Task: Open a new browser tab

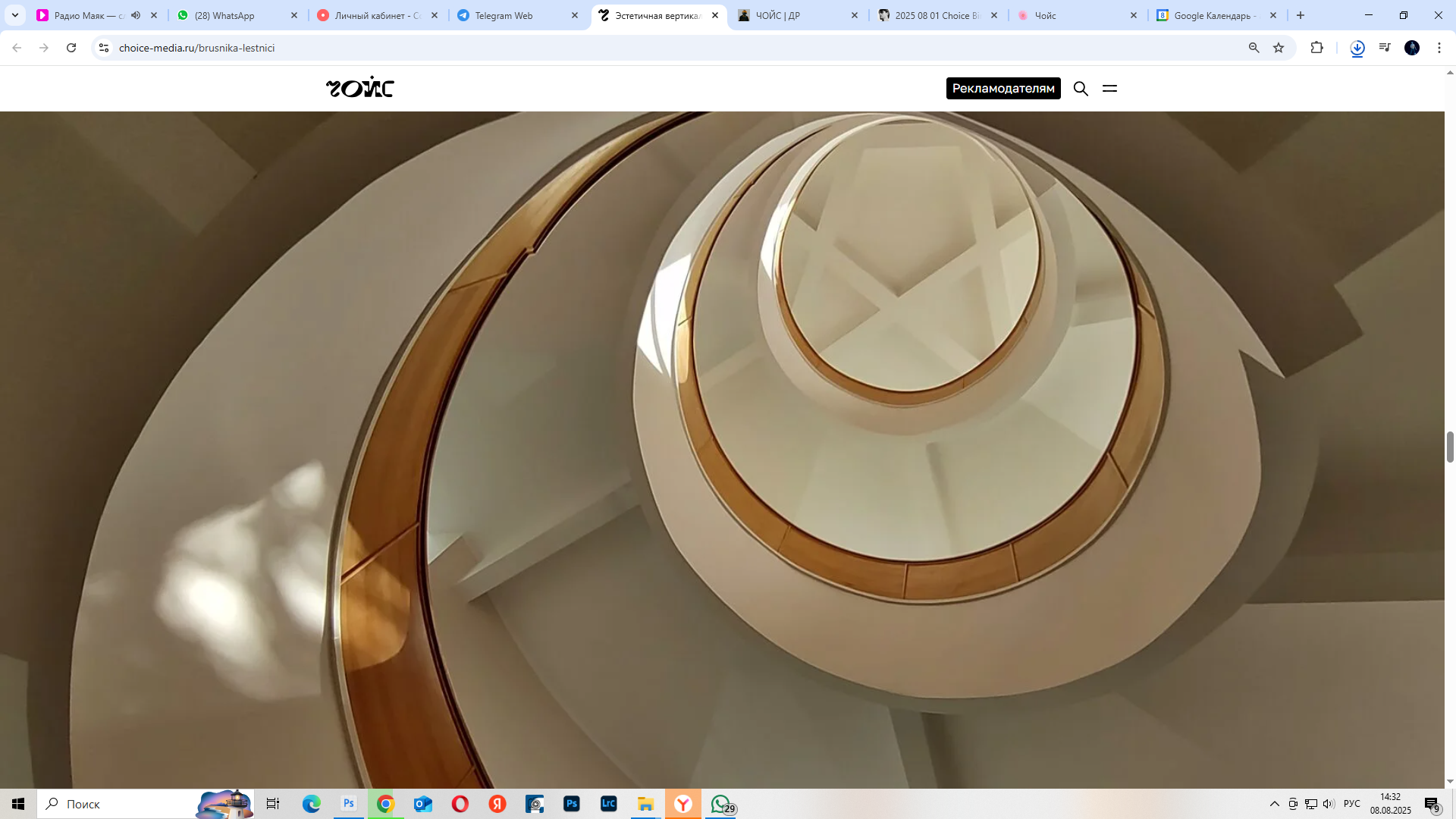Action: tap(1301, 15)
